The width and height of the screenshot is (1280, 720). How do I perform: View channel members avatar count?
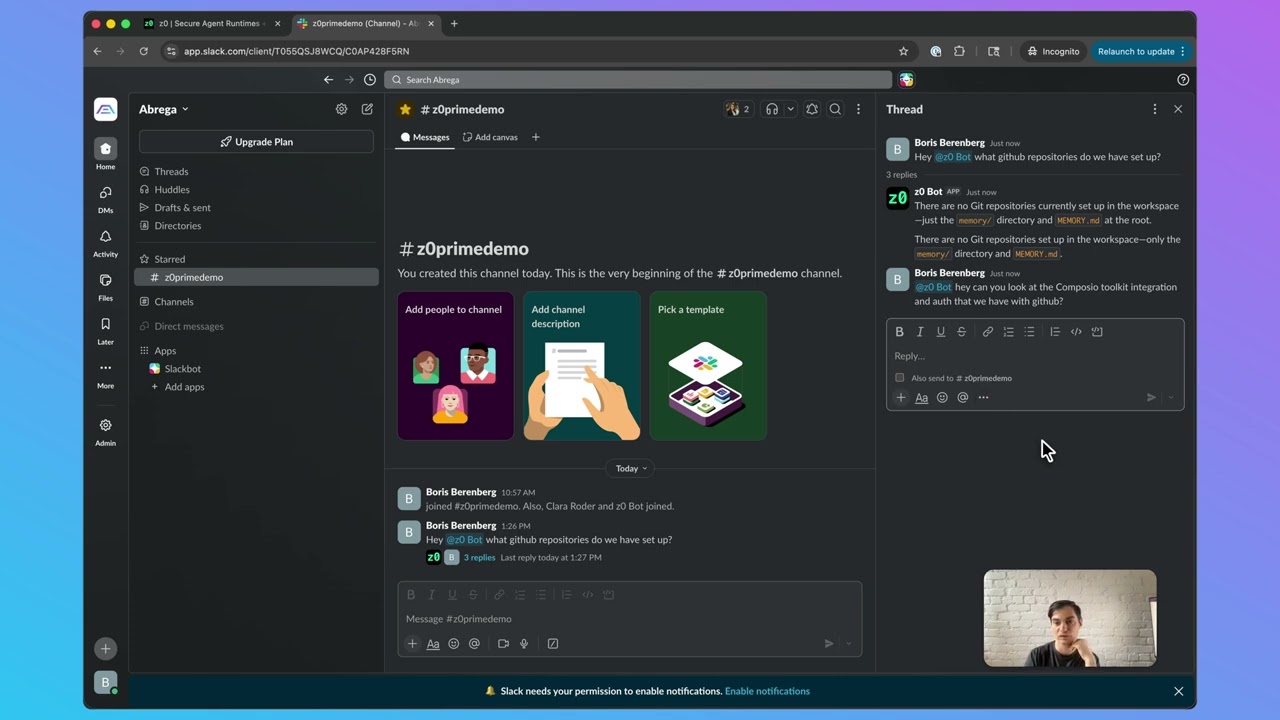point(738,109)
